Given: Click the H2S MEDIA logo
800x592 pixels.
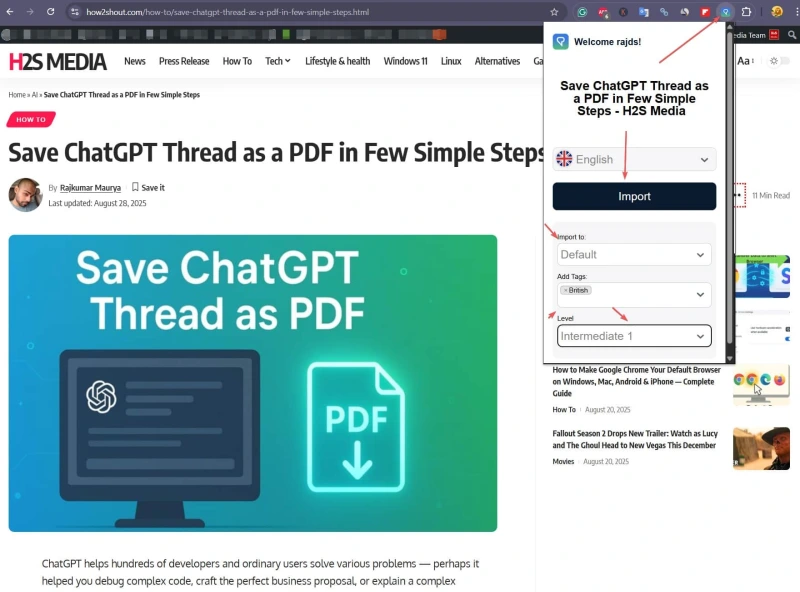Looking at the screenshot, I should [x=58, y=62].
